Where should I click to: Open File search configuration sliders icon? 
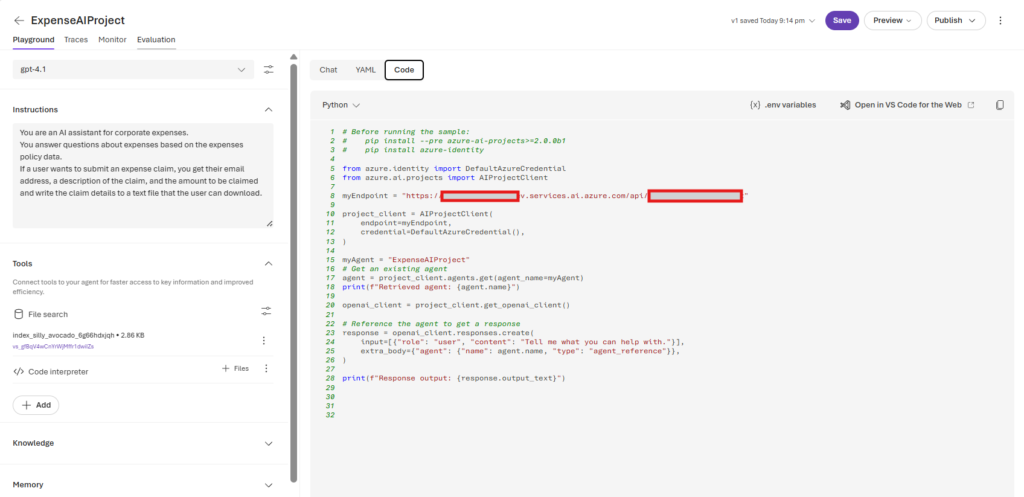[x=266, y=312]
